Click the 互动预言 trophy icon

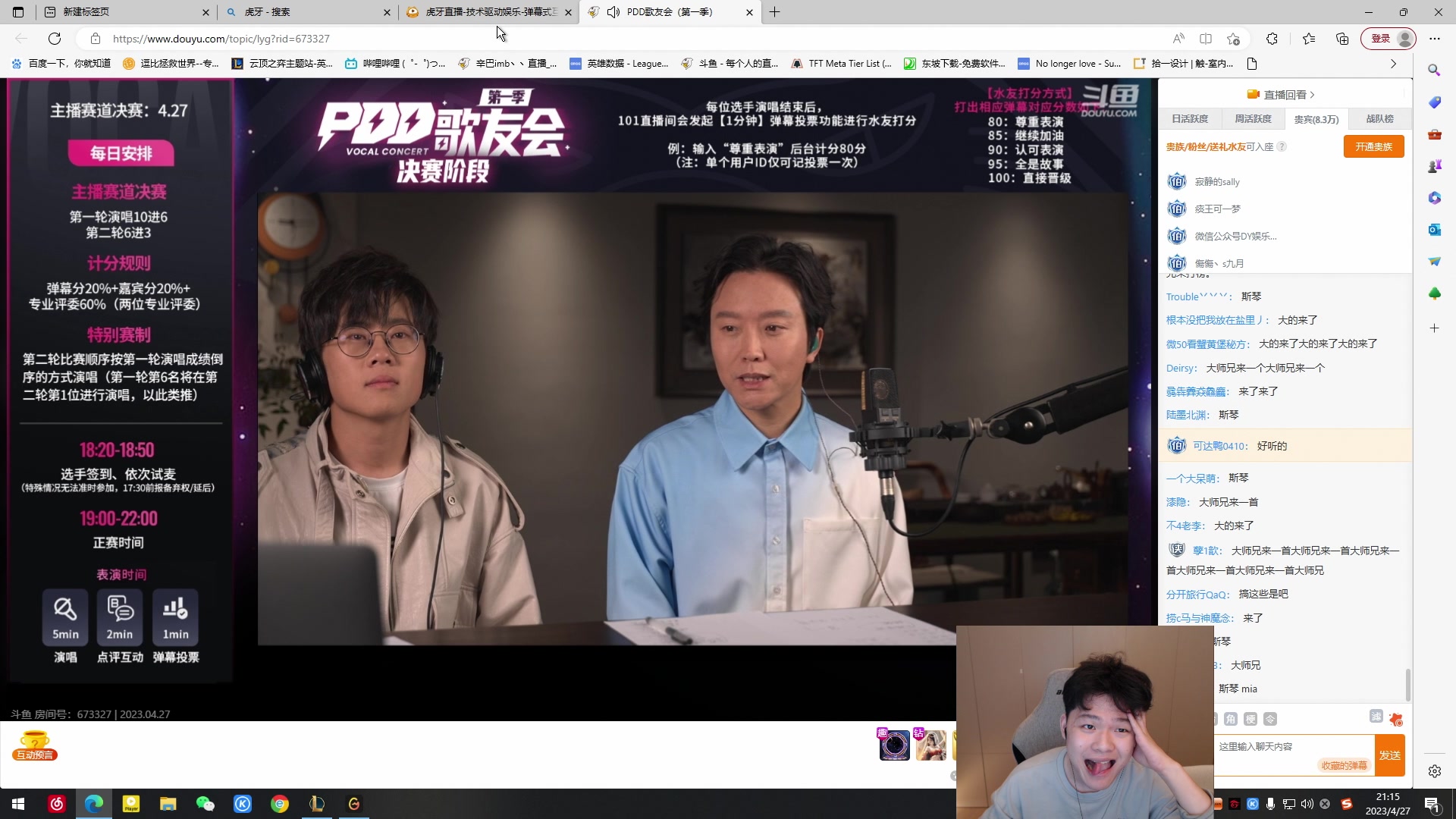[35, 745]
